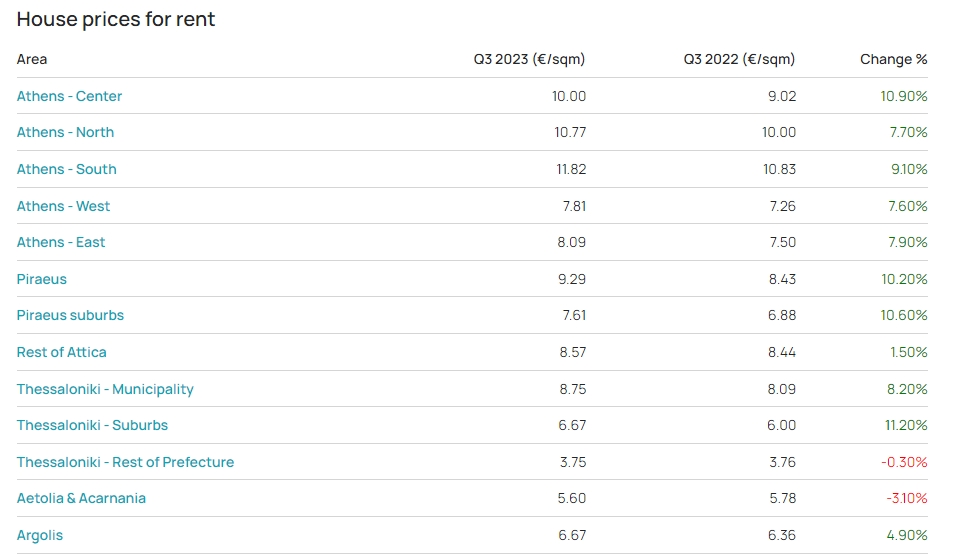
Task: Select Q3 2022 price 6.36 for Argolis
Action: (x=782, y=535)
